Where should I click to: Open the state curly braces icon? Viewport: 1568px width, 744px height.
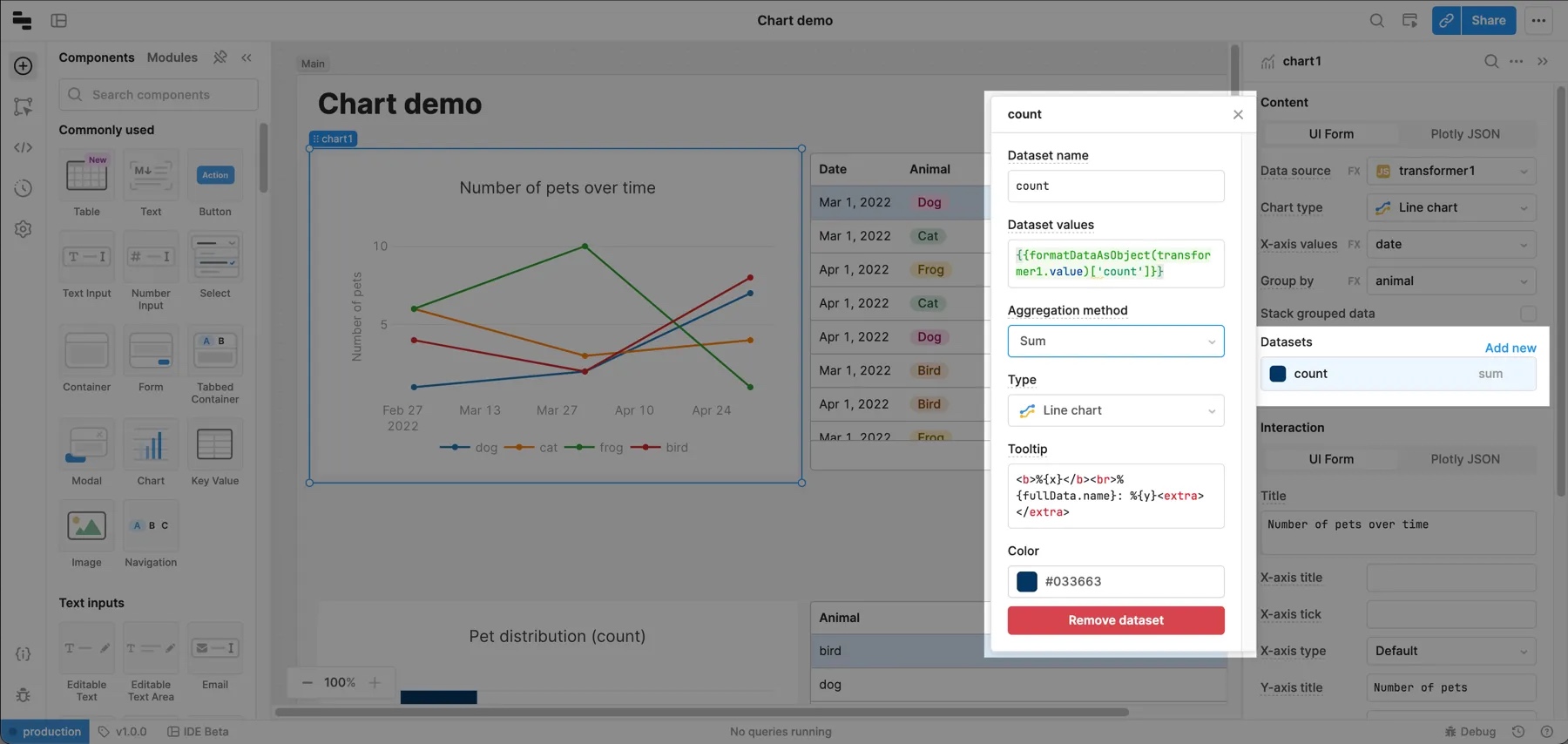click(24, 654)
